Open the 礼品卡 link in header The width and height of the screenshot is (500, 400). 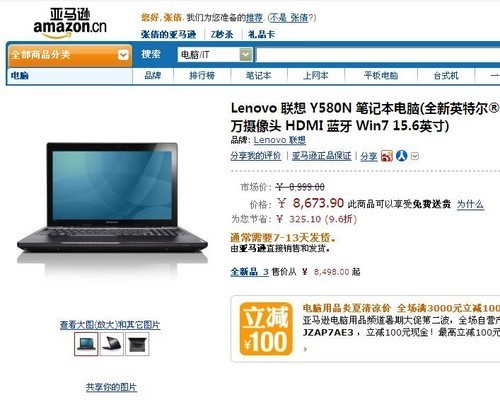(261, 34)
